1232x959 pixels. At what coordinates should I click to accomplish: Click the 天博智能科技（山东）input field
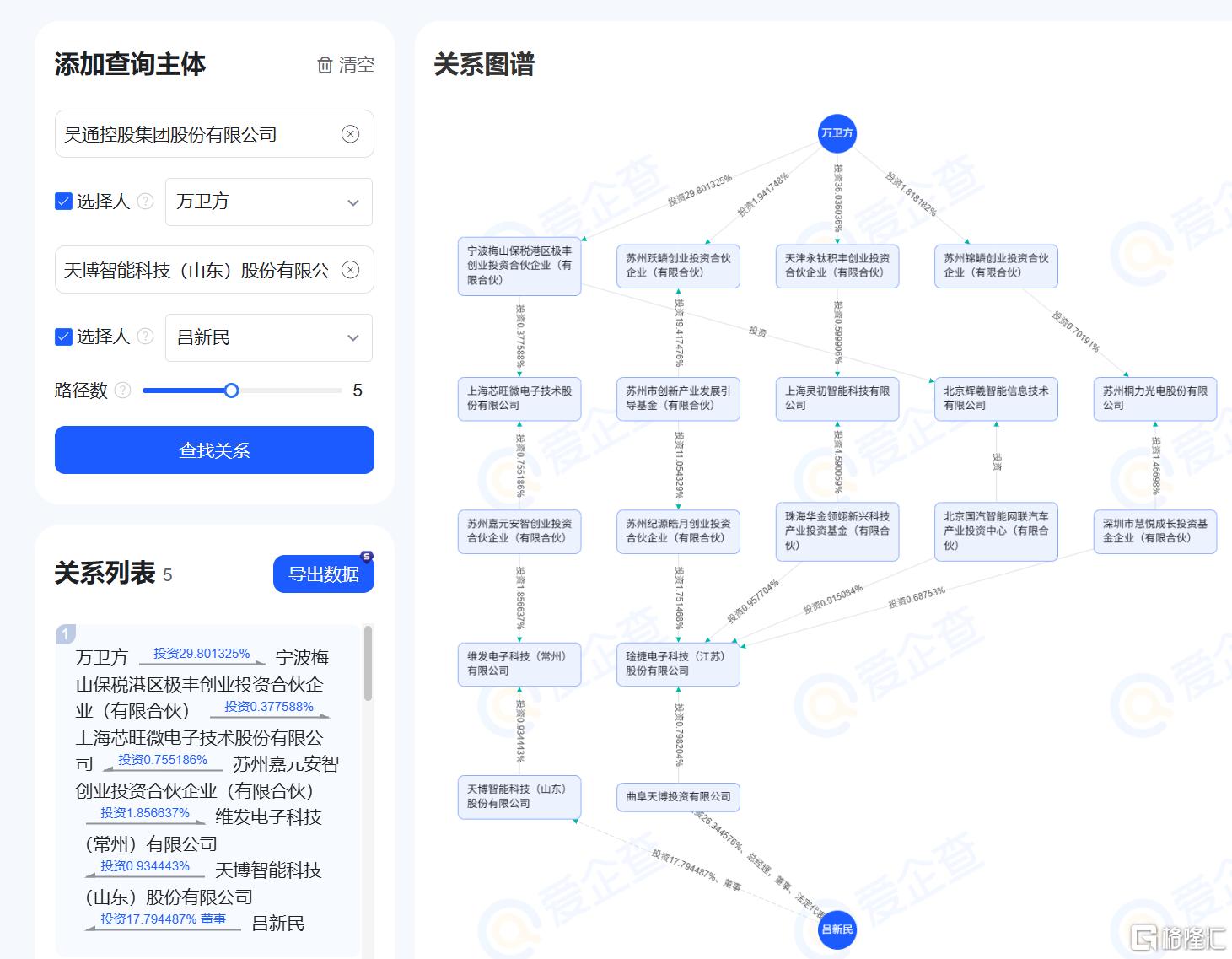214,270
